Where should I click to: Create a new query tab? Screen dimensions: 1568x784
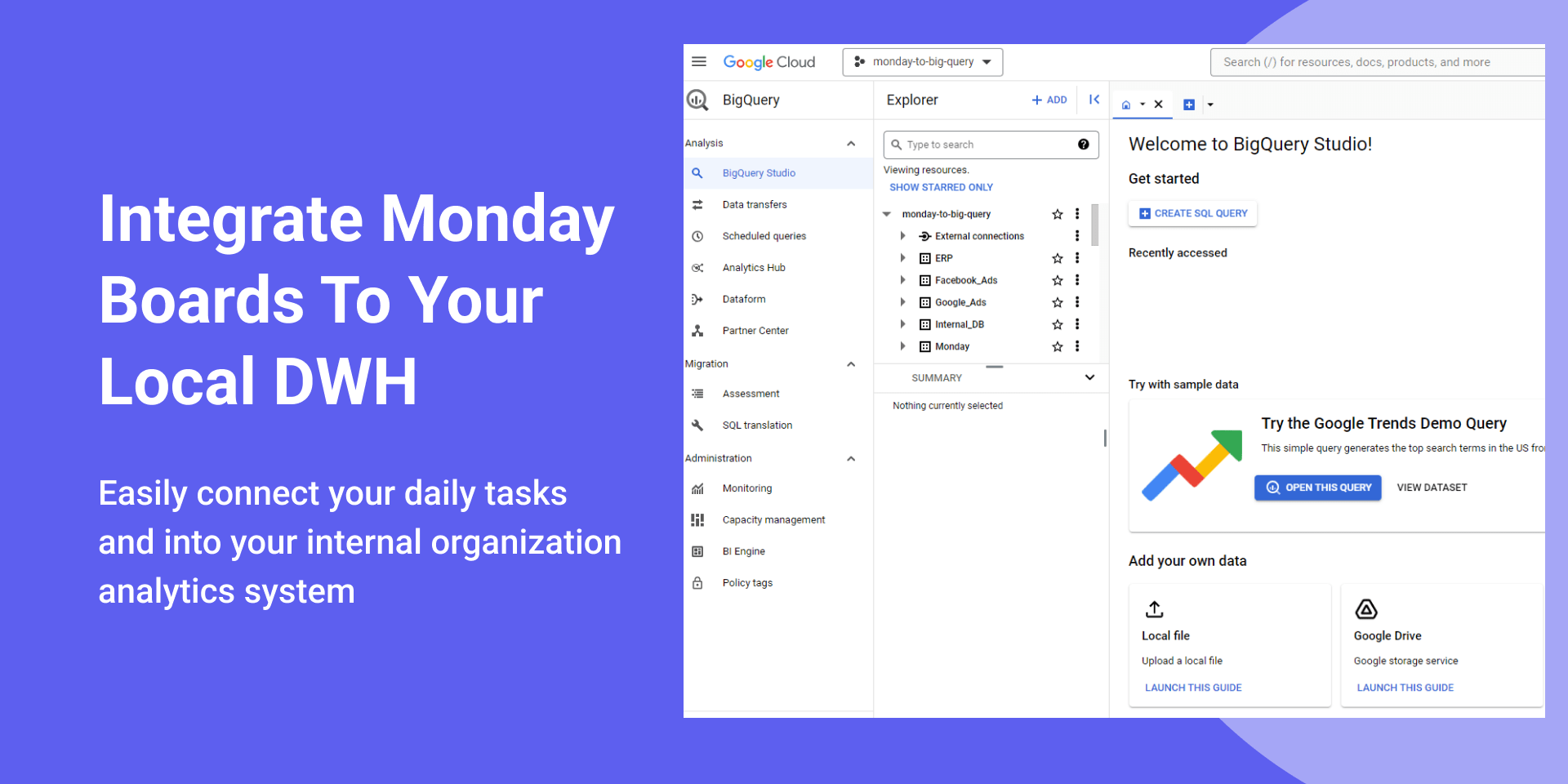[x=1189, y=105]
